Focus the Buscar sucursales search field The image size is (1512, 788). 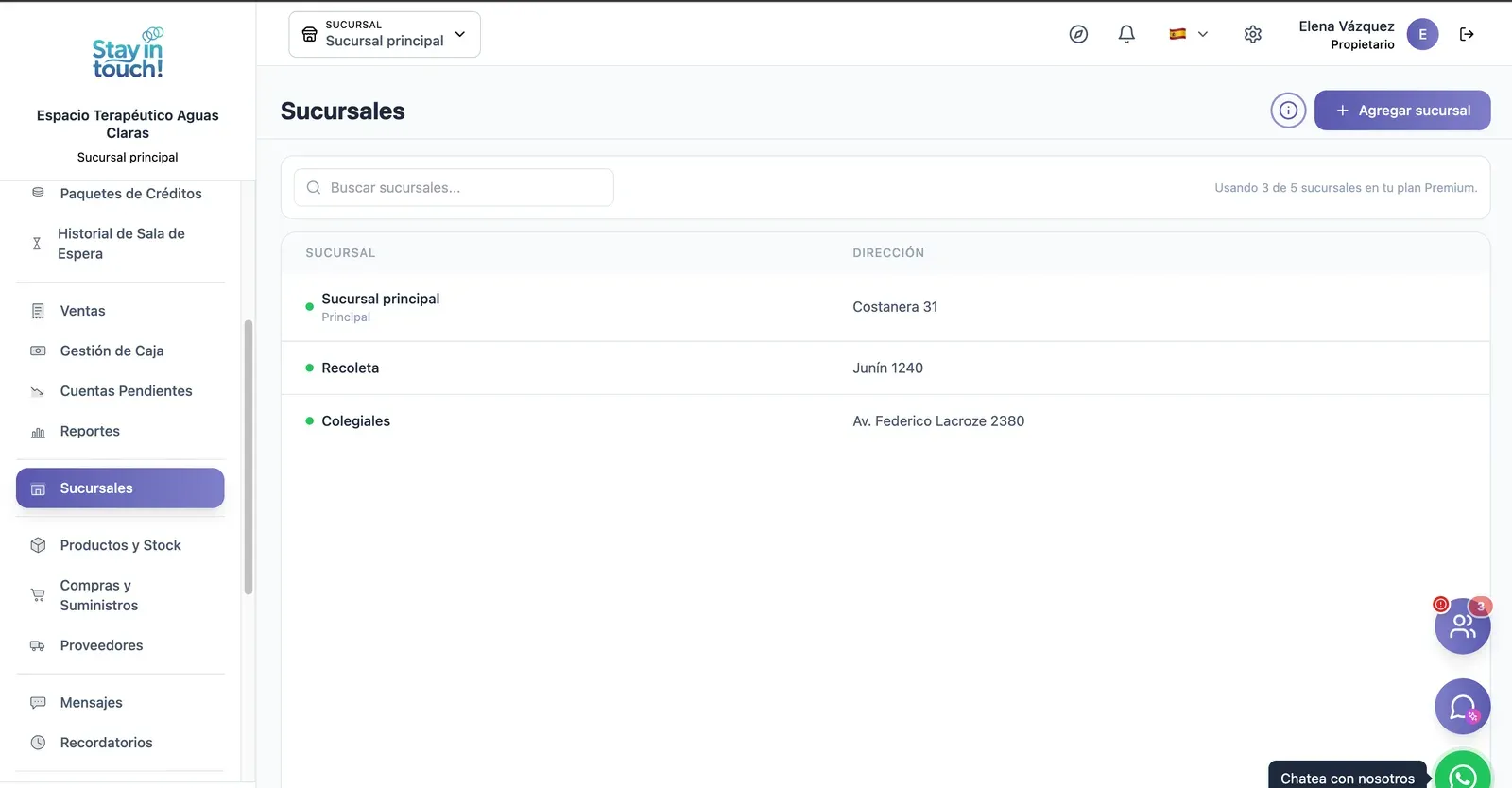454,187
